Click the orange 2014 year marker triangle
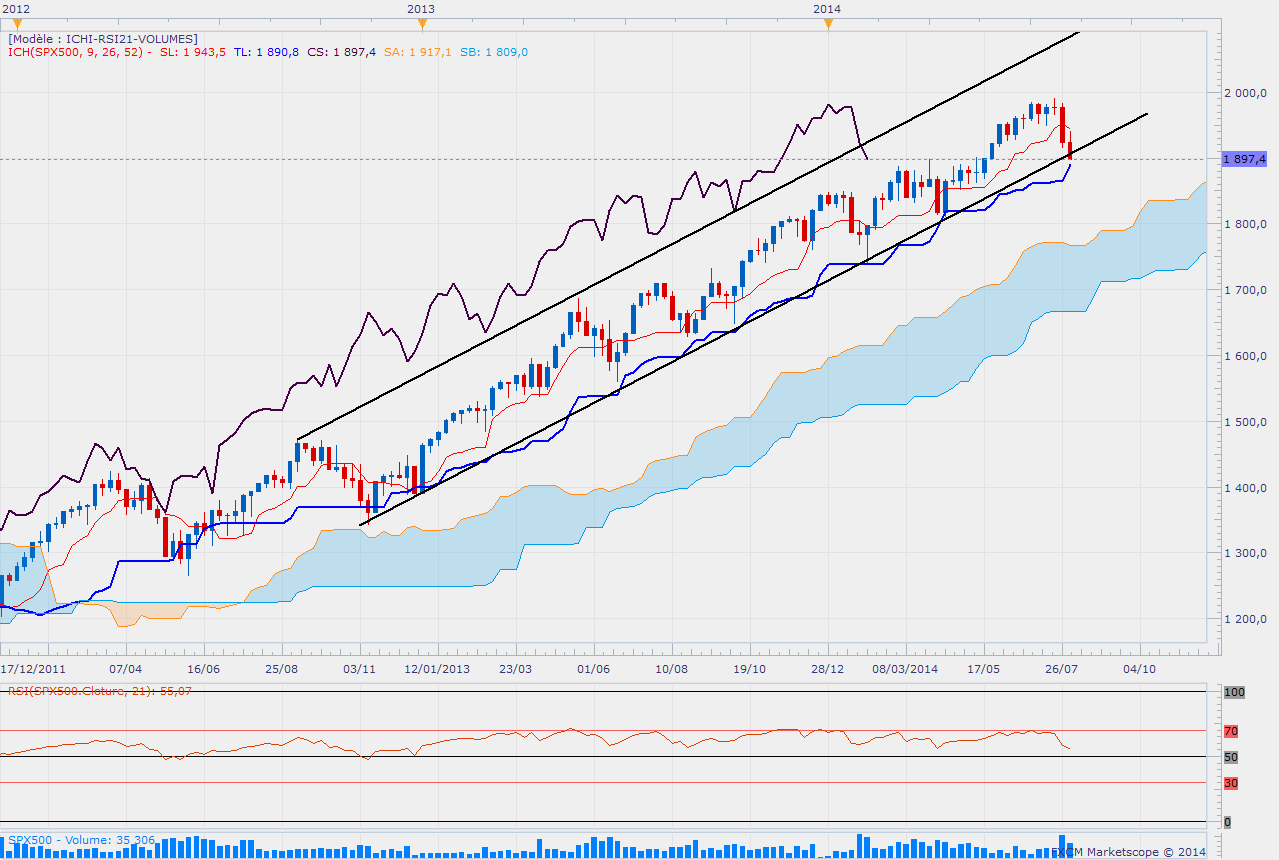The height and width of the screenshot is (860, 1279). point(828,23)
